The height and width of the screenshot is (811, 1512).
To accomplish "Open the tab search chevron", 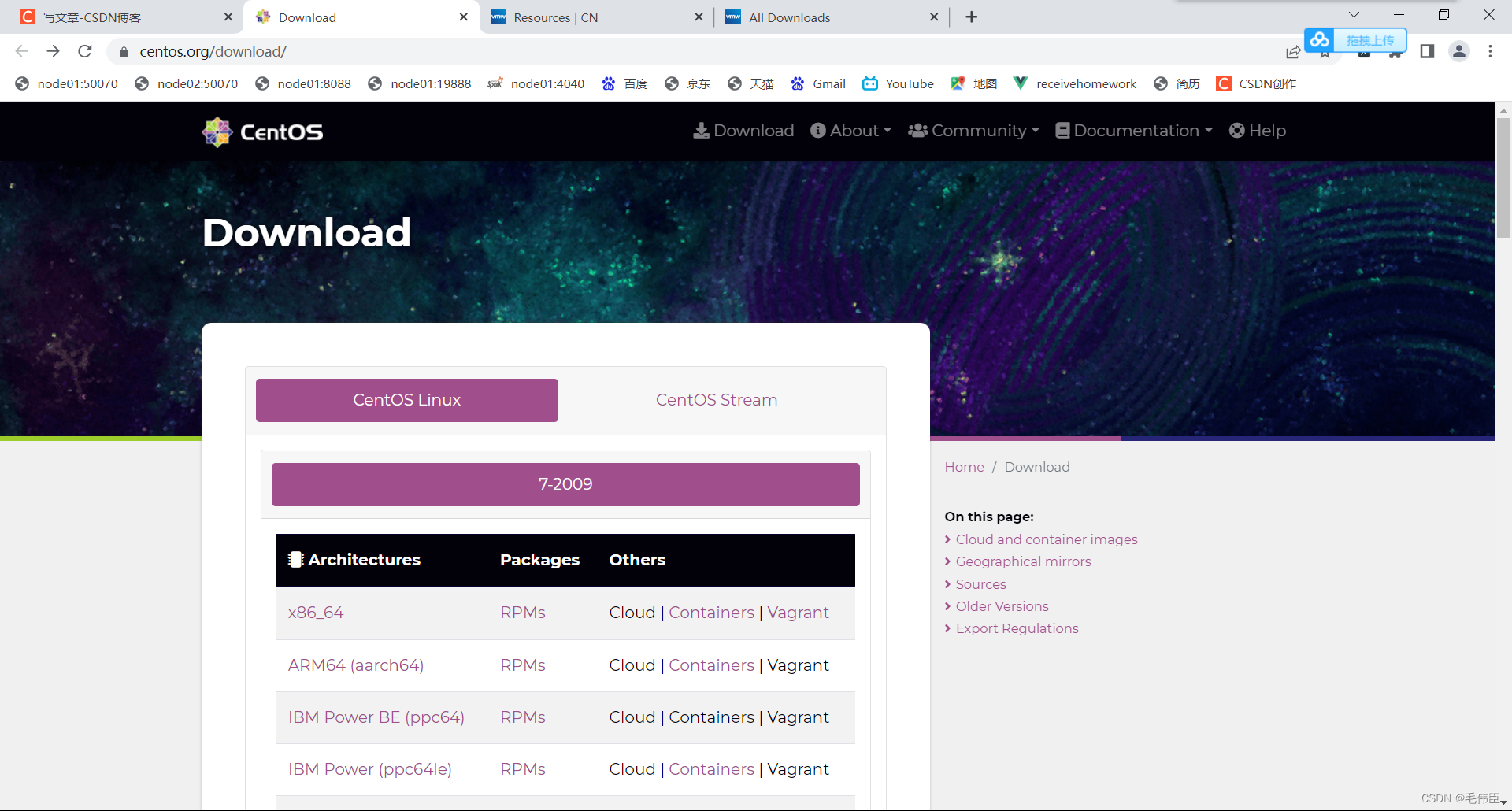I will [x=1354, y=15].
